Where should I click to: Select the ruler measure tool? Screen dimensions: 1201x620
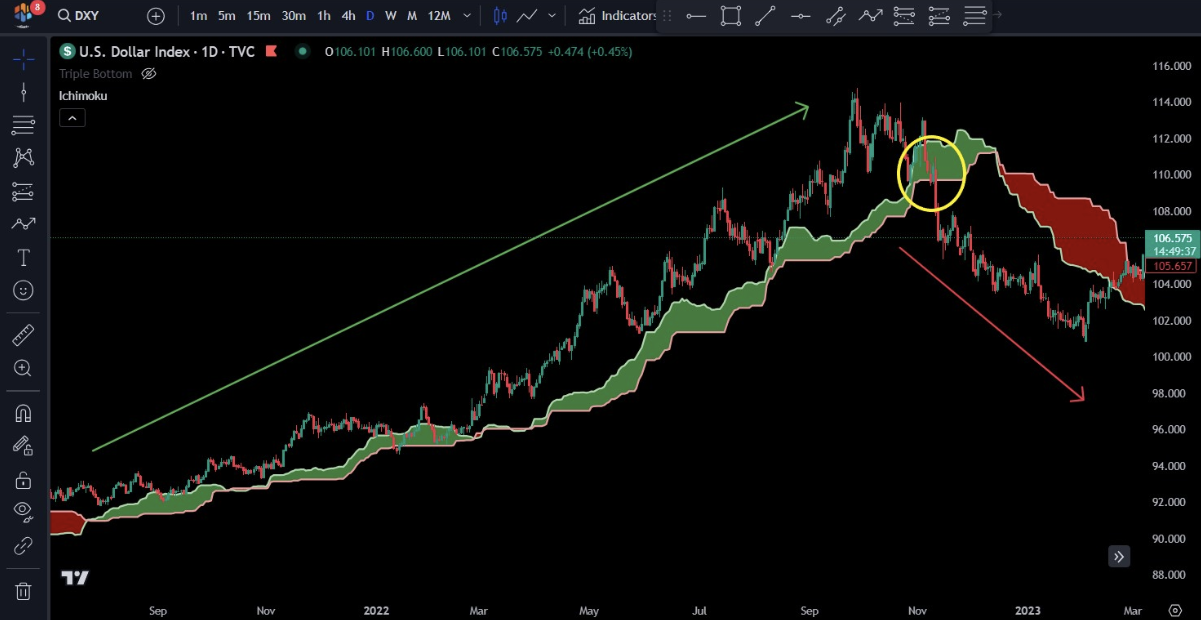click(x=23, y=335)
